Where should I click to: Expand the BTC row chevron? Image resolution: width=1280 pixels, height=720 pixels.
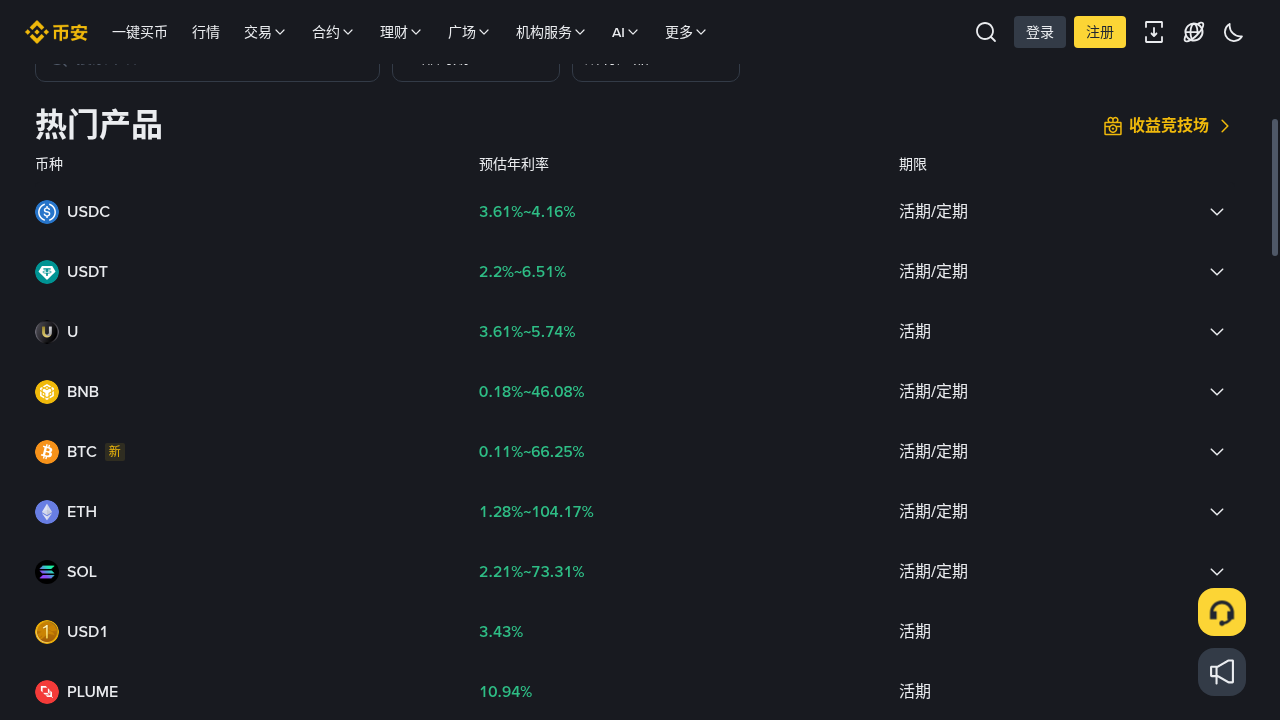click(1217, 452)
